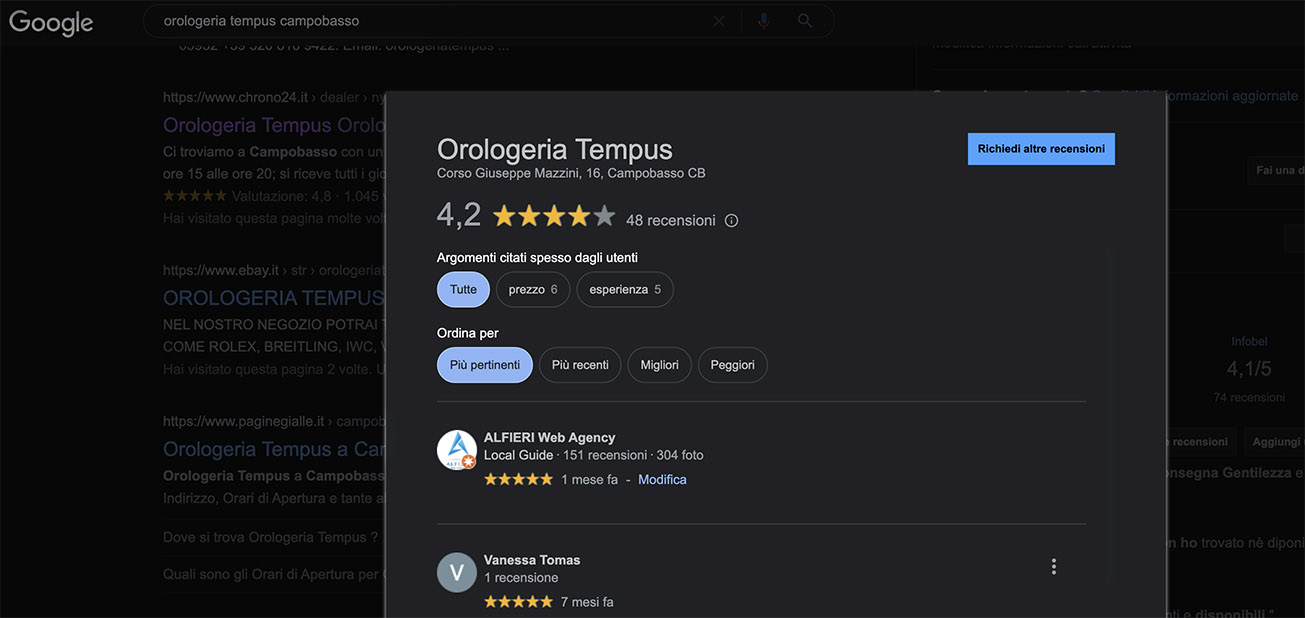Filter reviews by prezzo topic
This screenshot has width=1305, height=618.
pyautogui.click(x=533, y=290)
